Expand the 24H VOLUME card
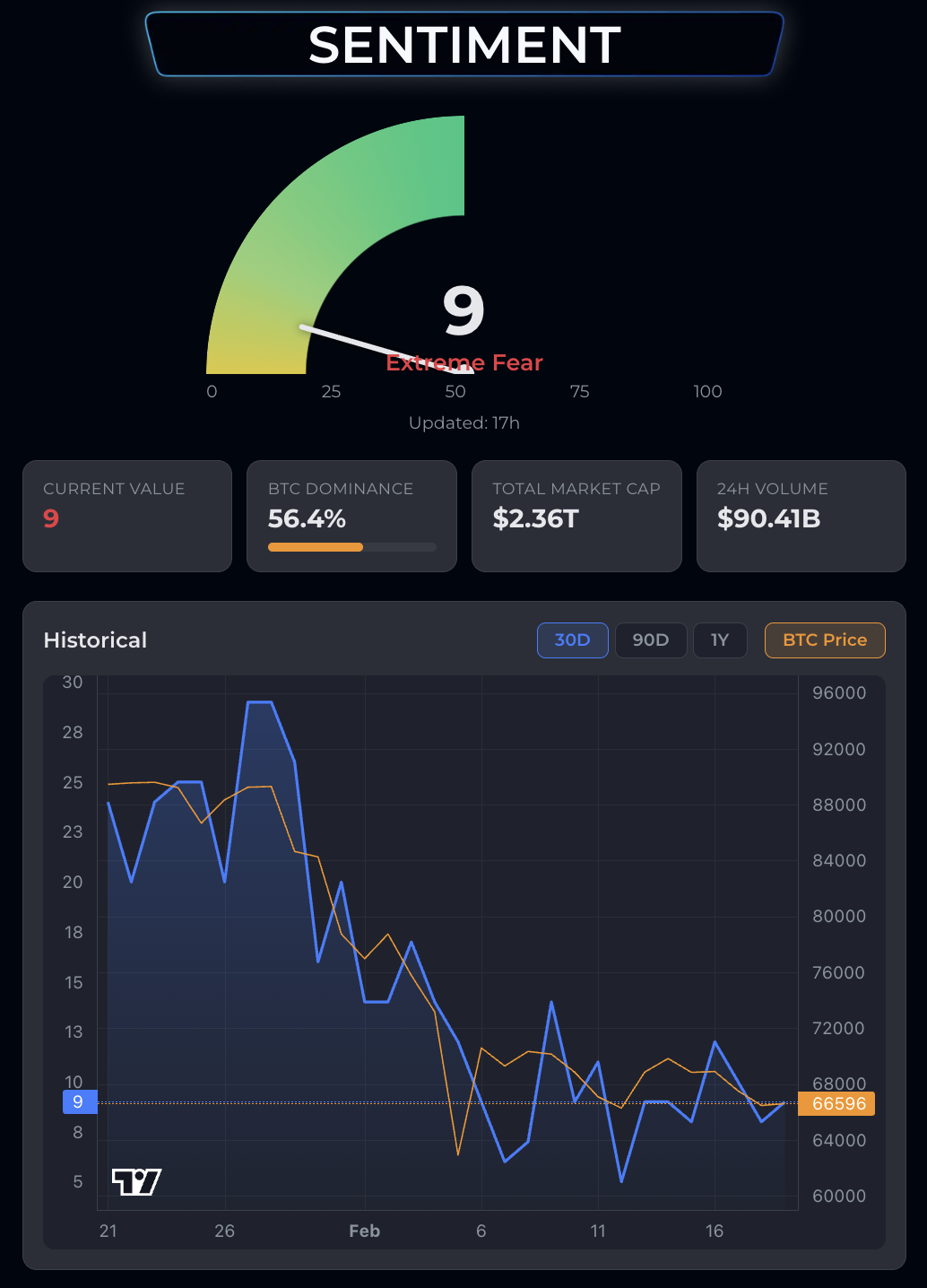927x1288 pixels. [x=801, y=517]
